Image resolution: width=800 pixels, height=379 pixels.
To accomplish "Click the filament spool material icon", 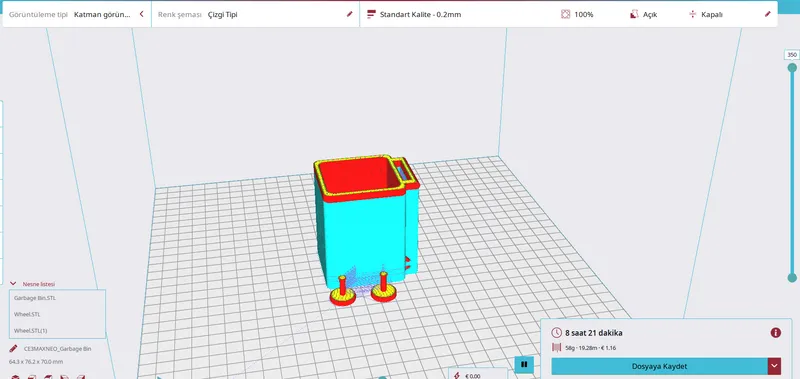I will click(x=556, y=348).
